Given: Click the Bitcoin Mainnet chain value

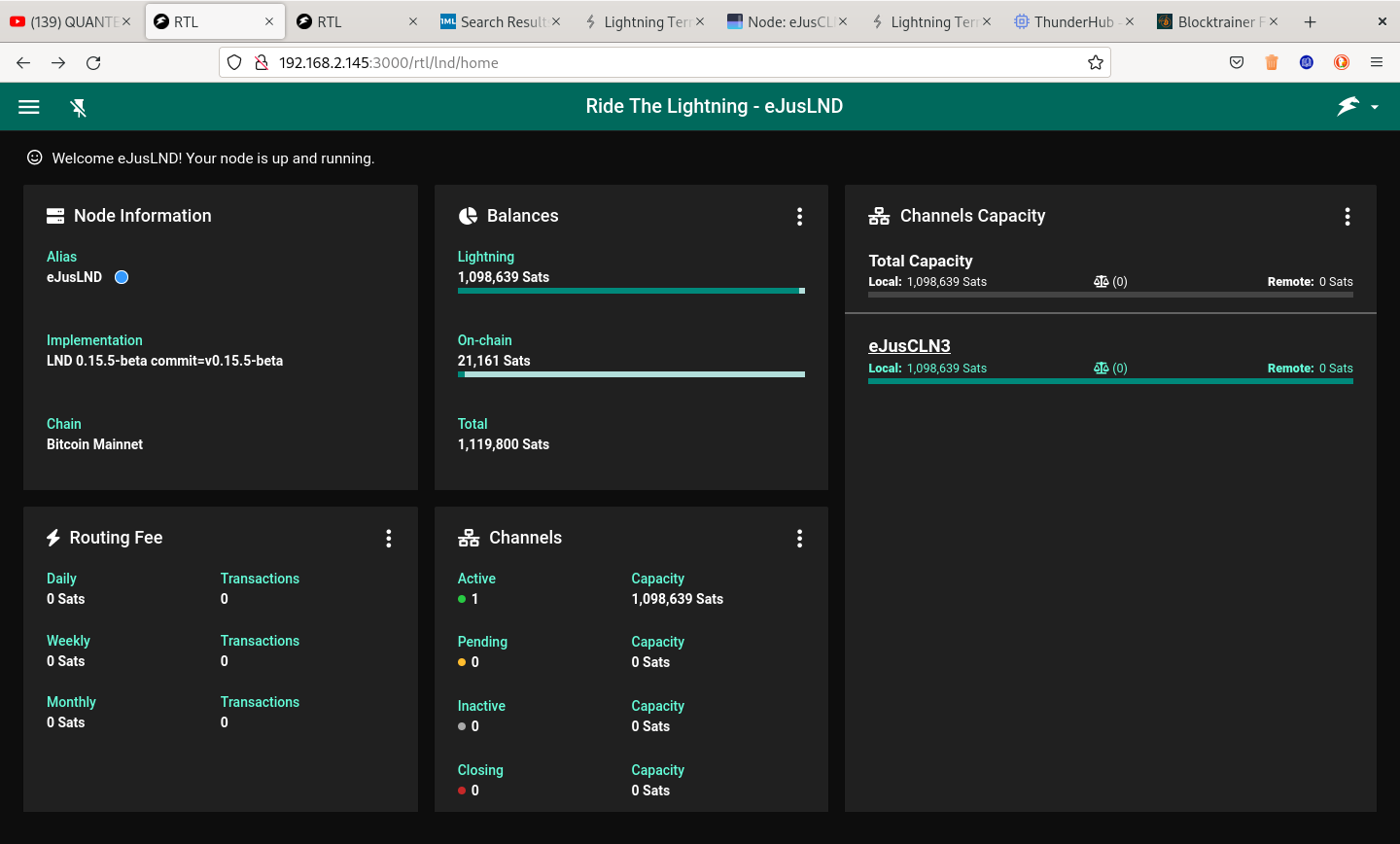Looking at the screenshot, I should [x=94, y=444].
